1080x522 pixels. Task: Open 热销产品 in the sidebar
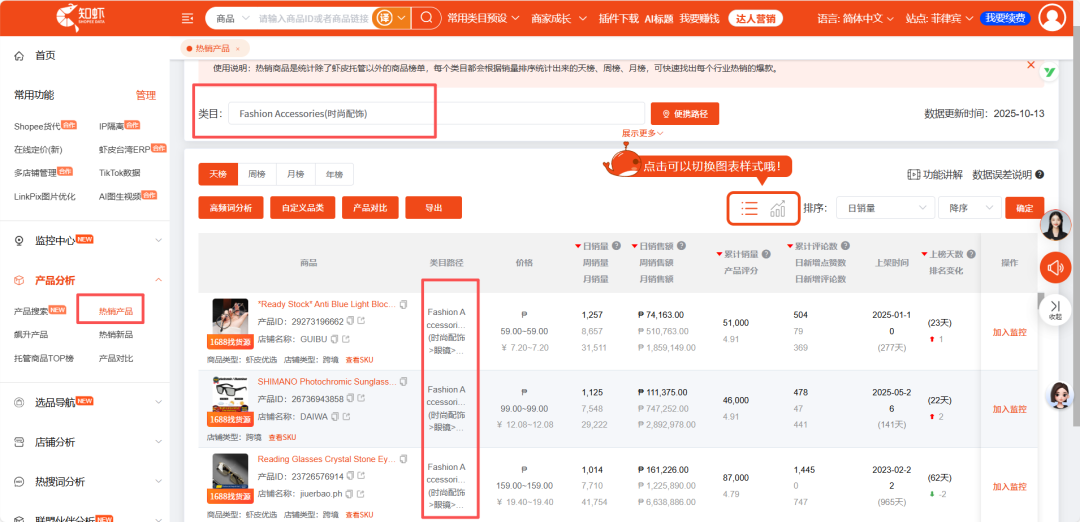pyautogui.click(x=116, y=311)
